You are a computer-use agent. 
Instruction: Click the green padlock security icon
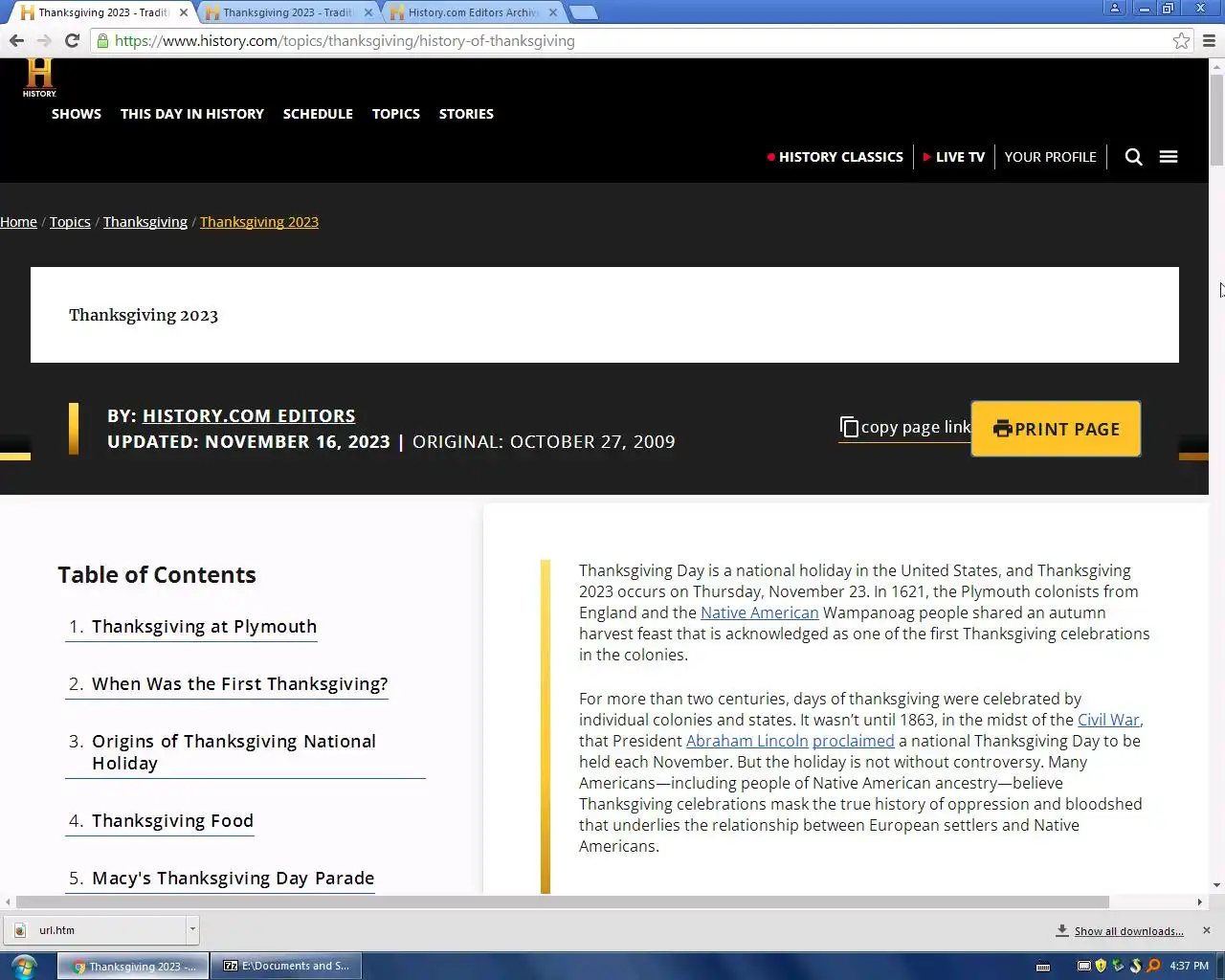103,40
